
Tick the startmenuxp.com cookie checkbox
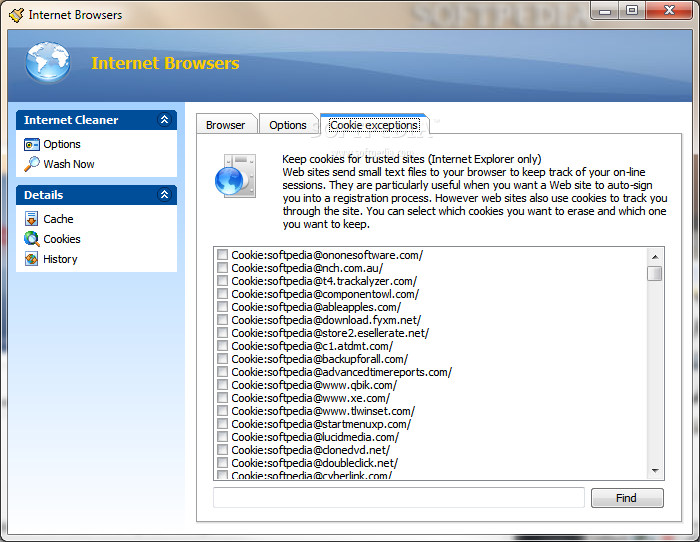(x=222, y=424)
